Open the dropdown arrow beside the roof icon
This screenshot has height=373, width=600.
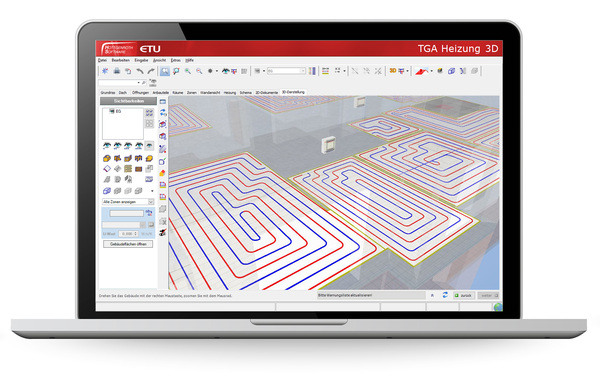[432, 71]
